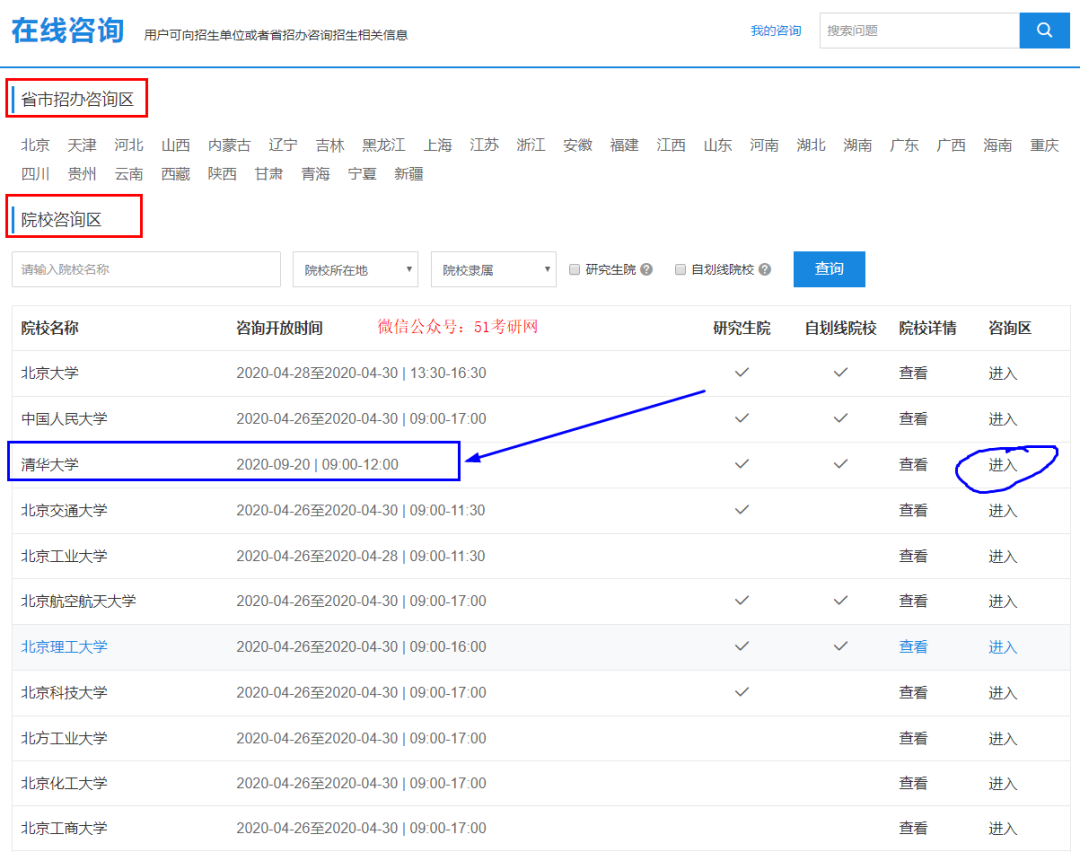Select 广东 in the province list
The width and height of the screenshot is (1080, 852).
(904, 145)
